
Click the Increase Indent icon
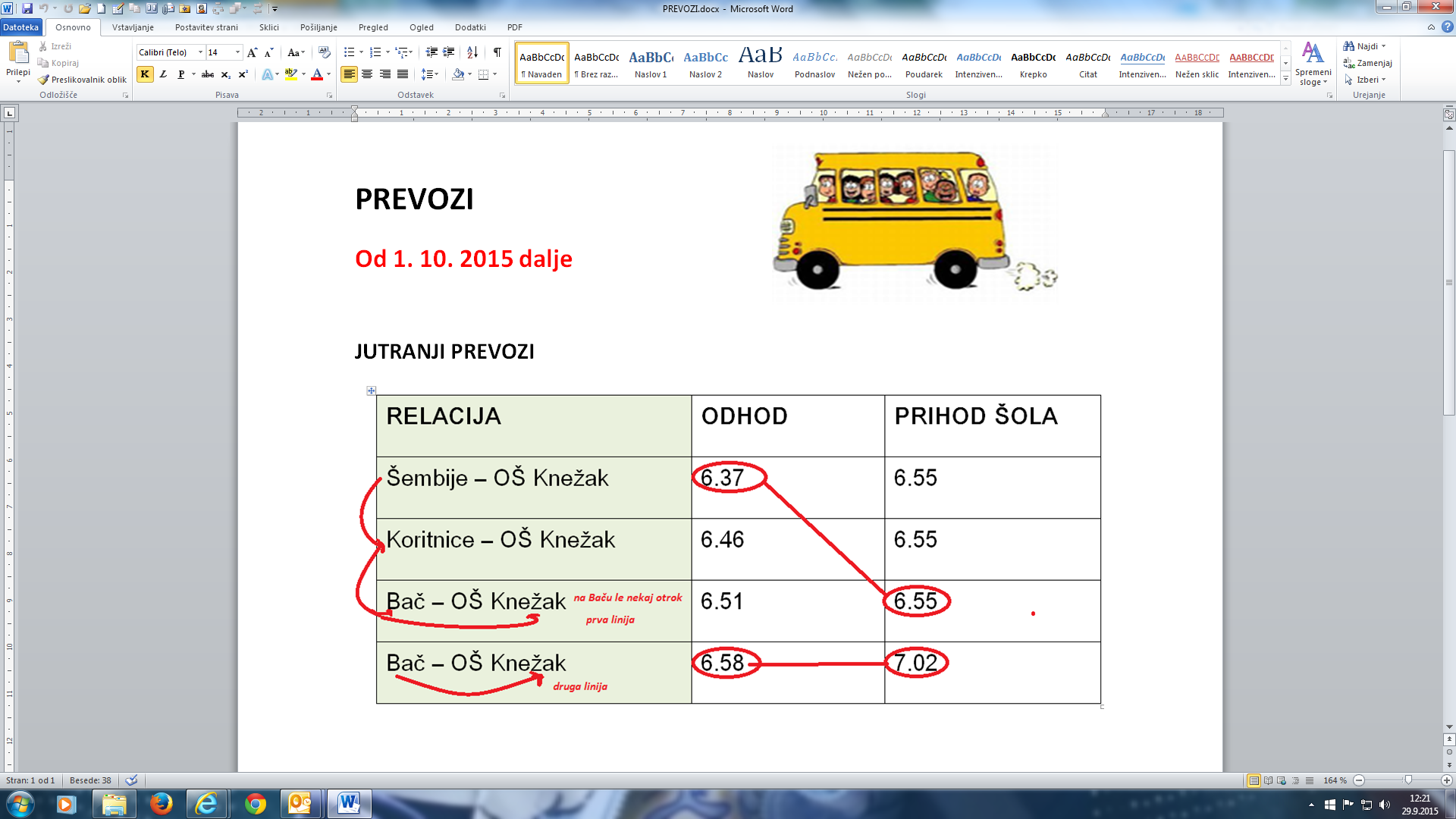pyautogui.click(x=449, y=52)
